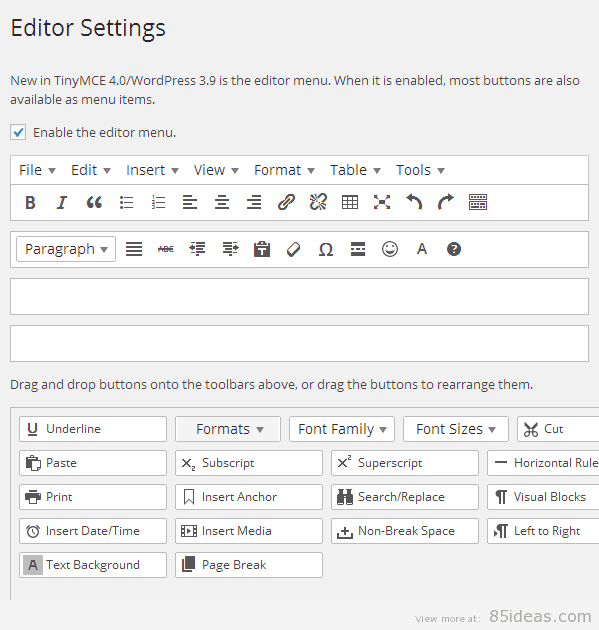
Task: Click the empty third toolbar row
Action: click(x=299, y=297)
